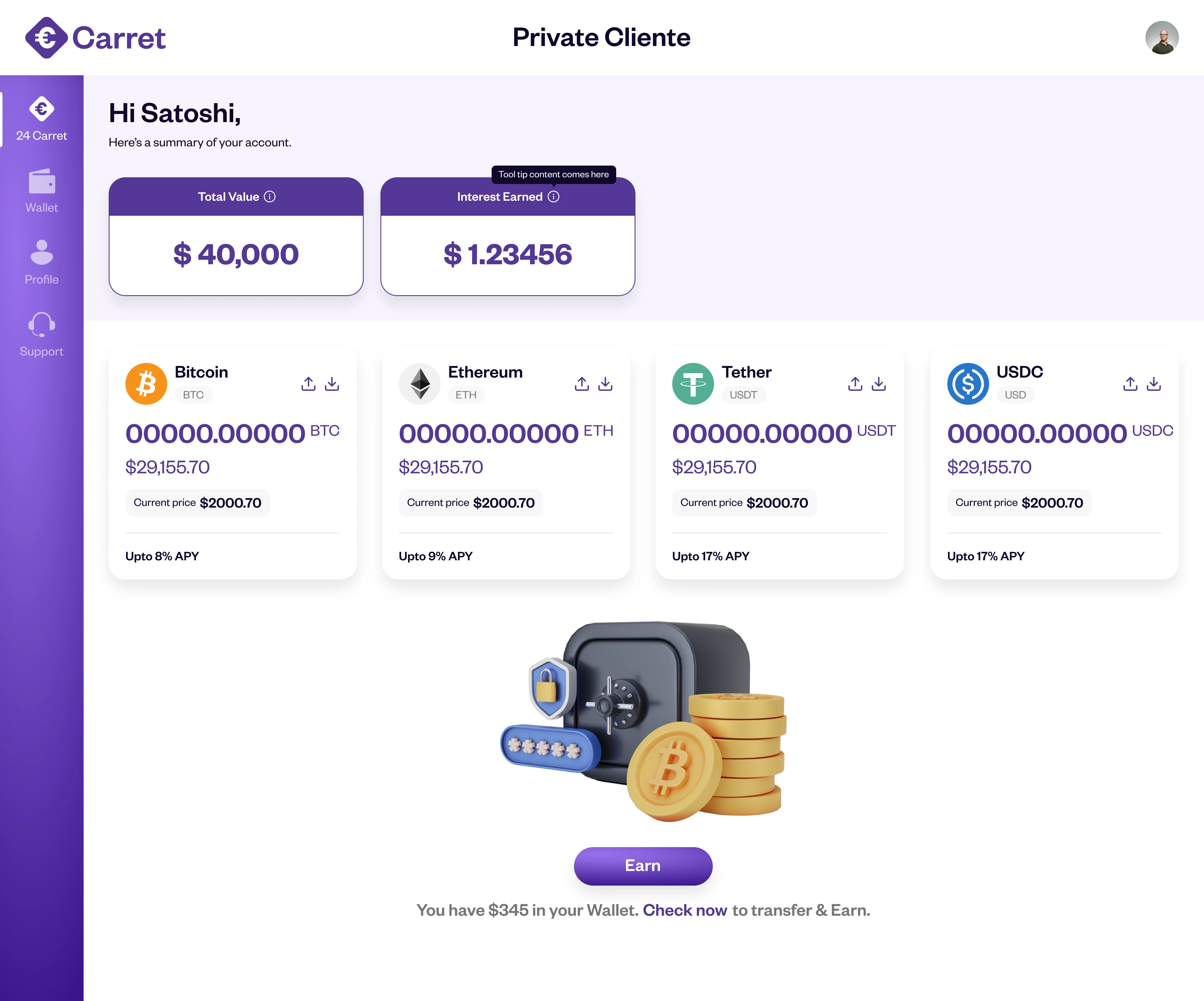Select 24 Carret sidebar item

point(41,119)
